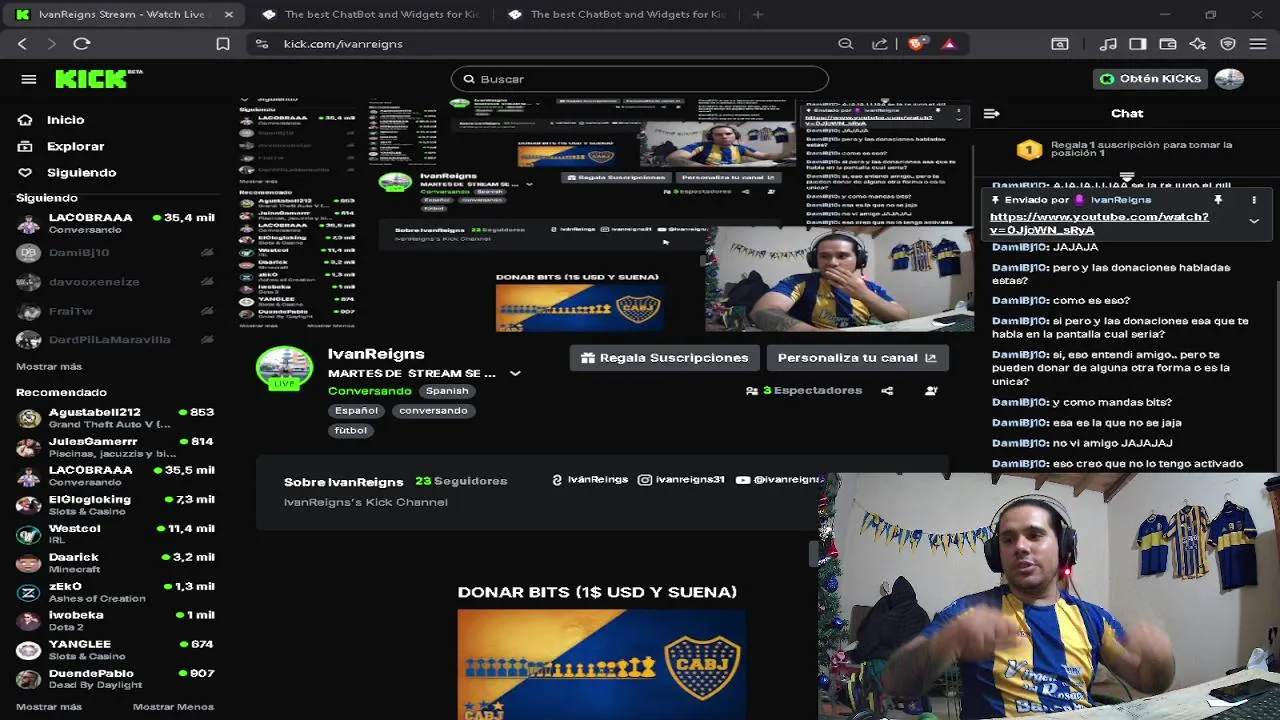Open ivanreigns31 Instagram link
This screenshot has width=1280, height=720.
(x=681, y=480)
